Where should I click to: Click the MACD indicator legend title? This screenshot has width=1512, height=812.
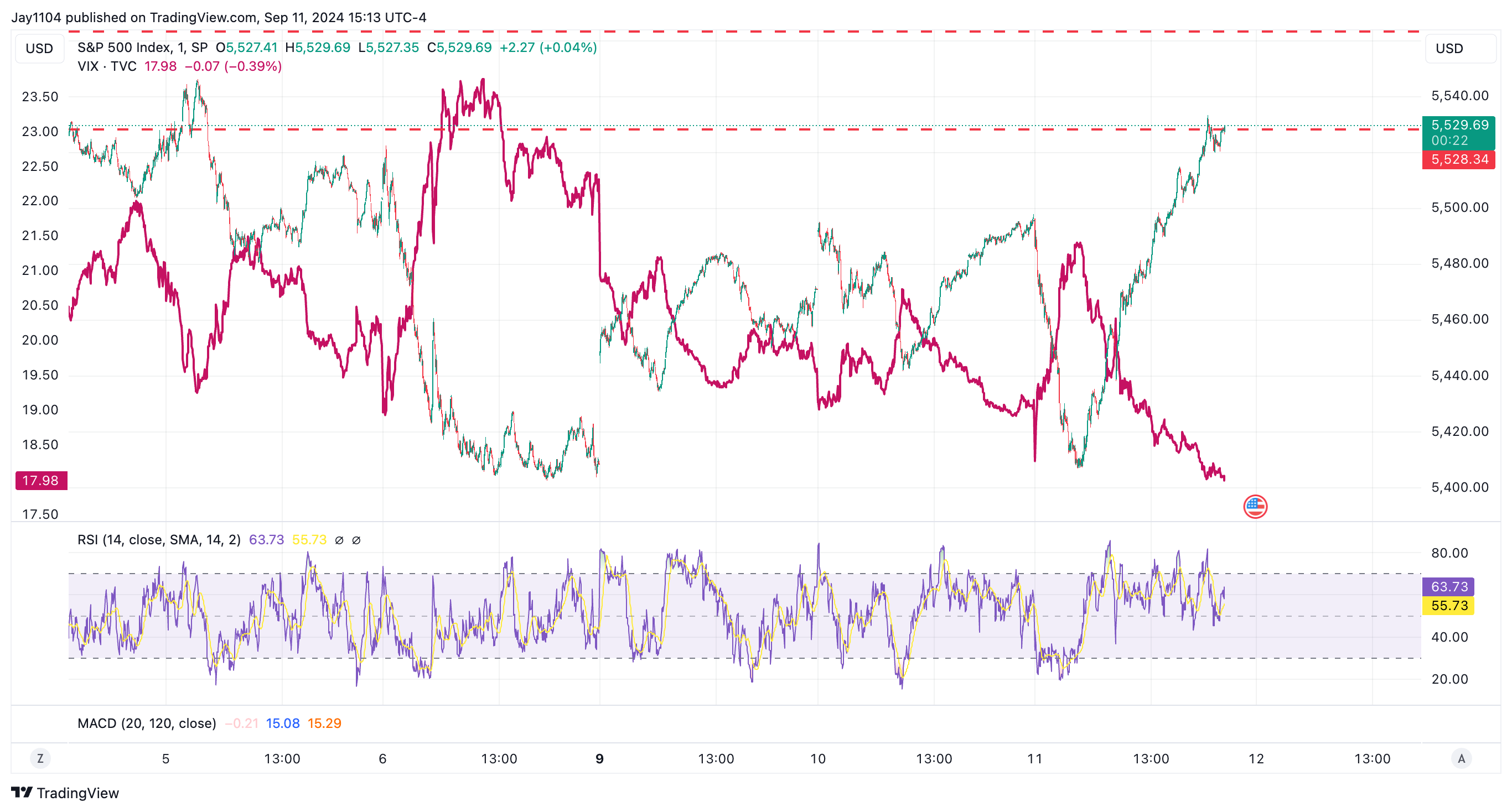(x=147, y=723)
